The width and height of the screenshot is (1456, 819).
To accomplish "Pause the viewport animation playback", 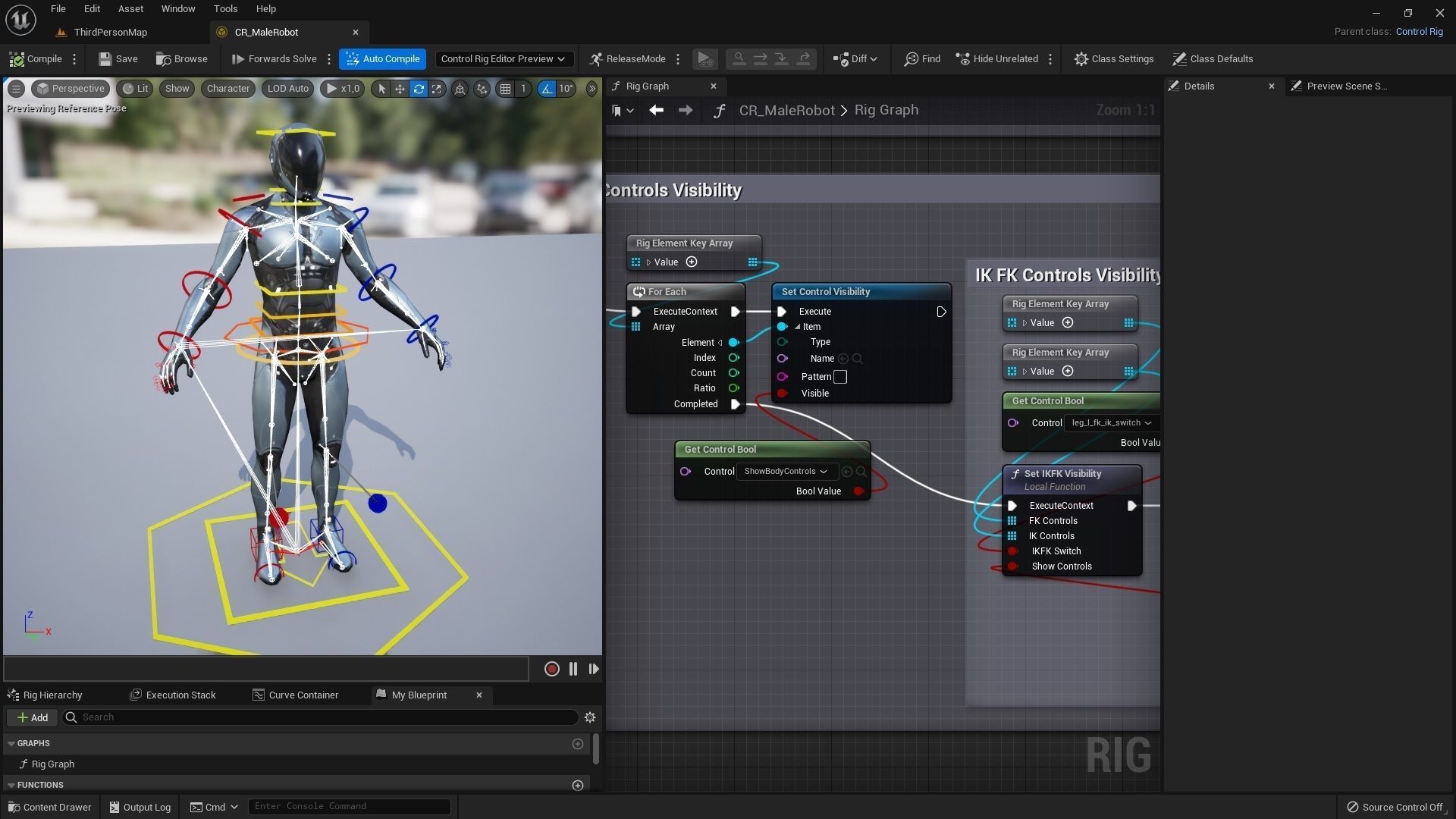I will (573, 669).
